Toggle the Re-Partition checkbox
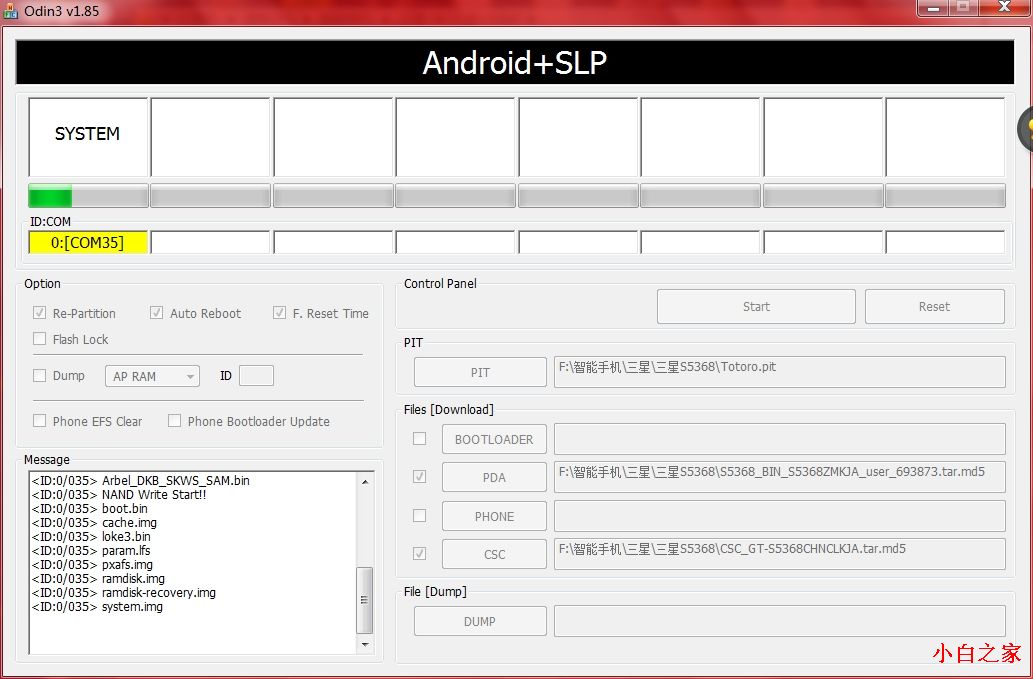This screenshot has width=1033, height=679. click(x=40, y=313)
